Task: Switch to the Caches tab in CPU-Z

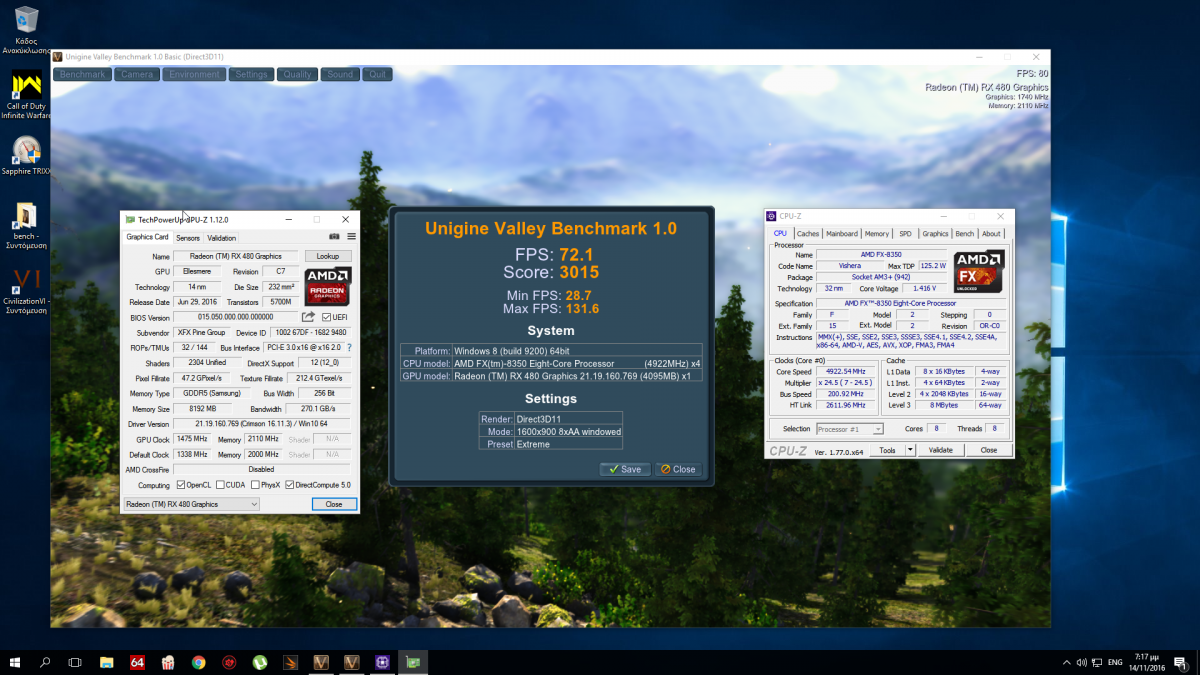Action: pos(808,233)
